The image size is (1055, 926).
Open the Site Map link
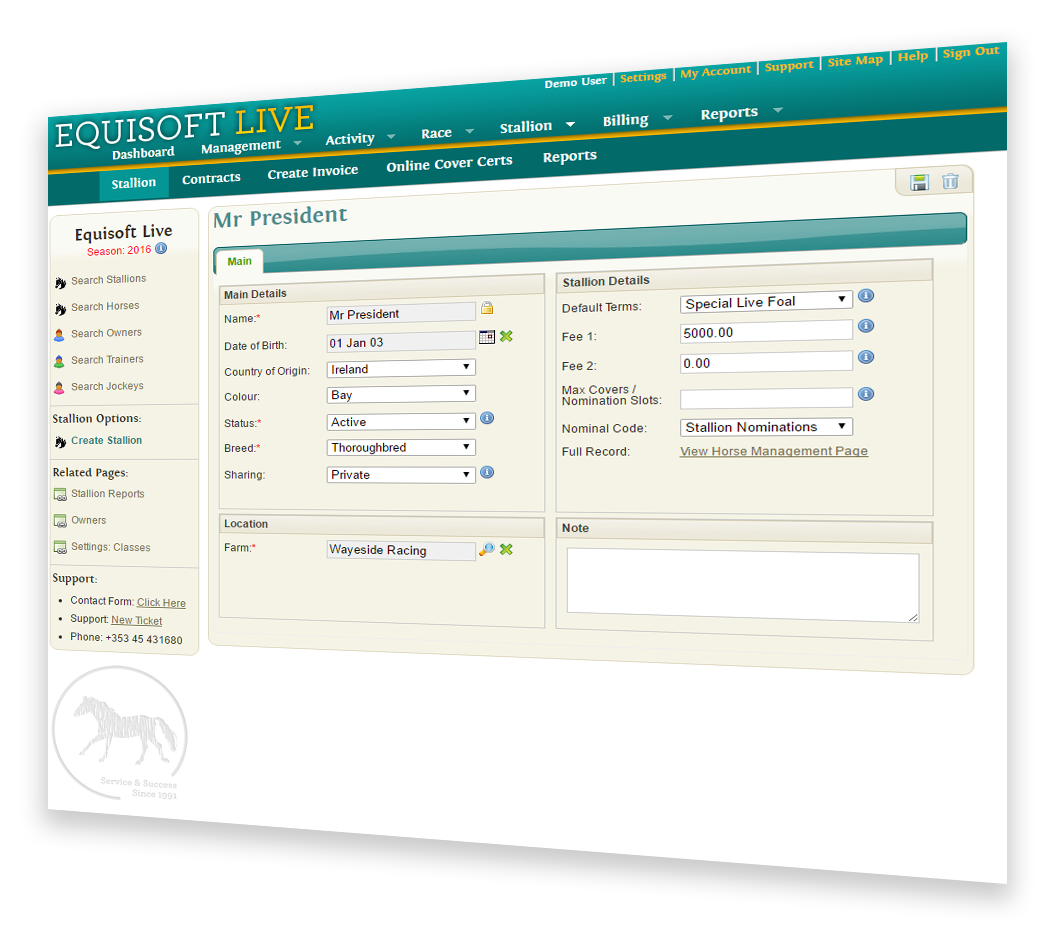pyautogui.click(x=855, y=61)
